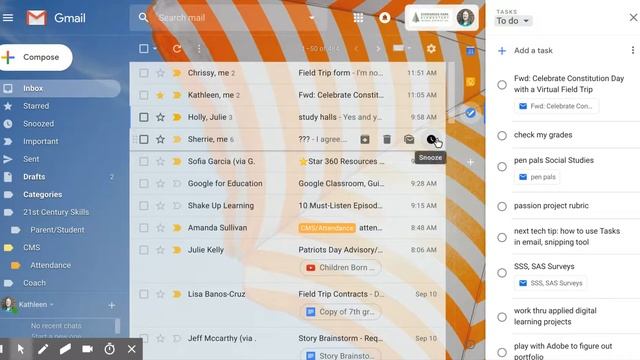
Task: Start a new chat plus button
Action: (x=111, y=305)
